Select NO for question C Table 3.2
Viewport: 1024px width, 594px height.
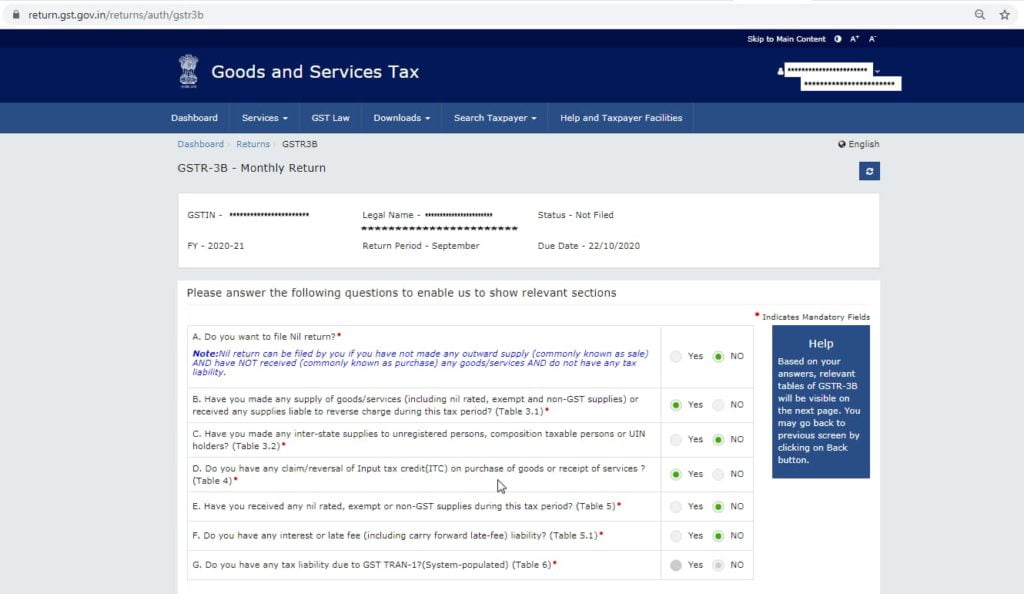pyautogui.click(x=718, y=440)
